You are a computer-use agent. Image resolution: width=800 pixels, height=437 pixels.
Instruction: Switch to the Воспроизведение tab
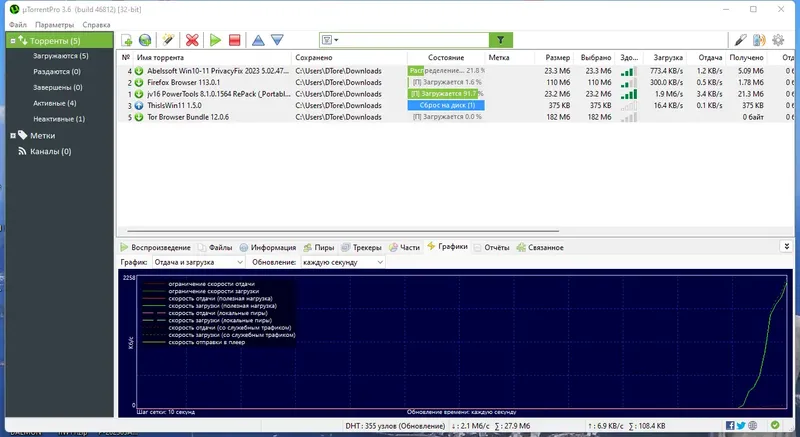click(x=155, y=247)
